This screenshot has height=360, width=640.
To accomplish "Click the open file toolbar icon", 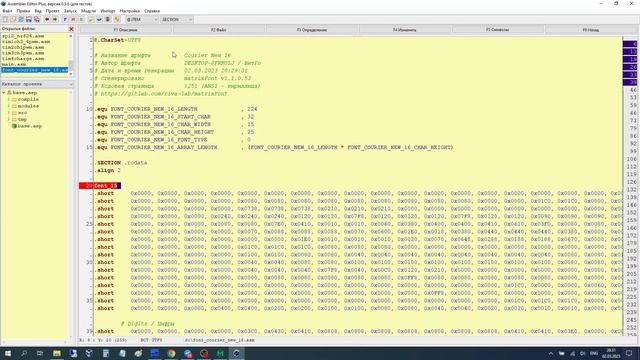I will pos(13,19).
